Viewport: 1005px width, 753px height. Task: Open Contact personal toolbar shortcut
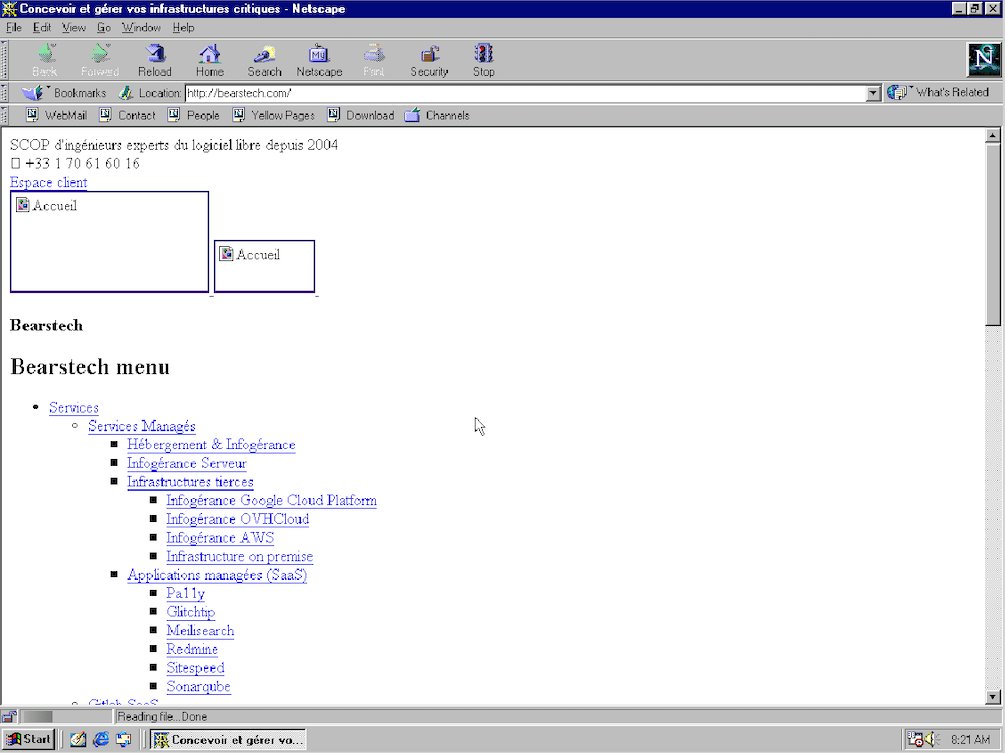point(128,115)
